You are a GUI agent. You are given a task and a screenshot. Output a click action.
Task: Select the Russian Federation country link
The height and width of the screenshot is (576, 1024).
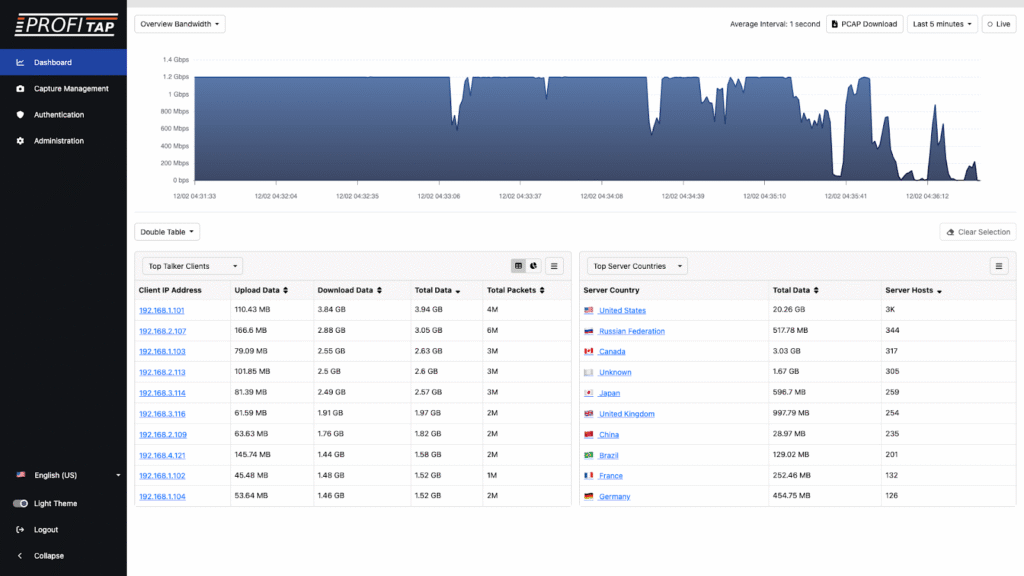point(631,331)
